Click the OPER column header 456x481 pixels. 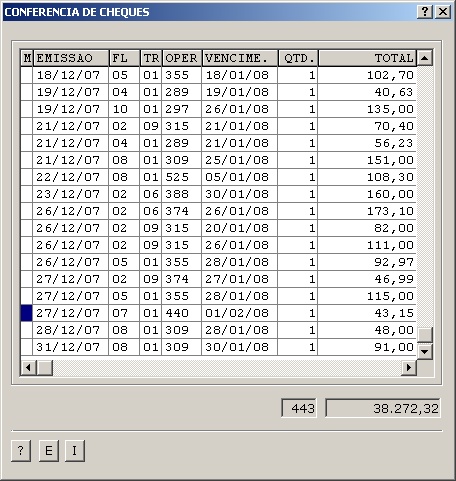coord(182,58)
